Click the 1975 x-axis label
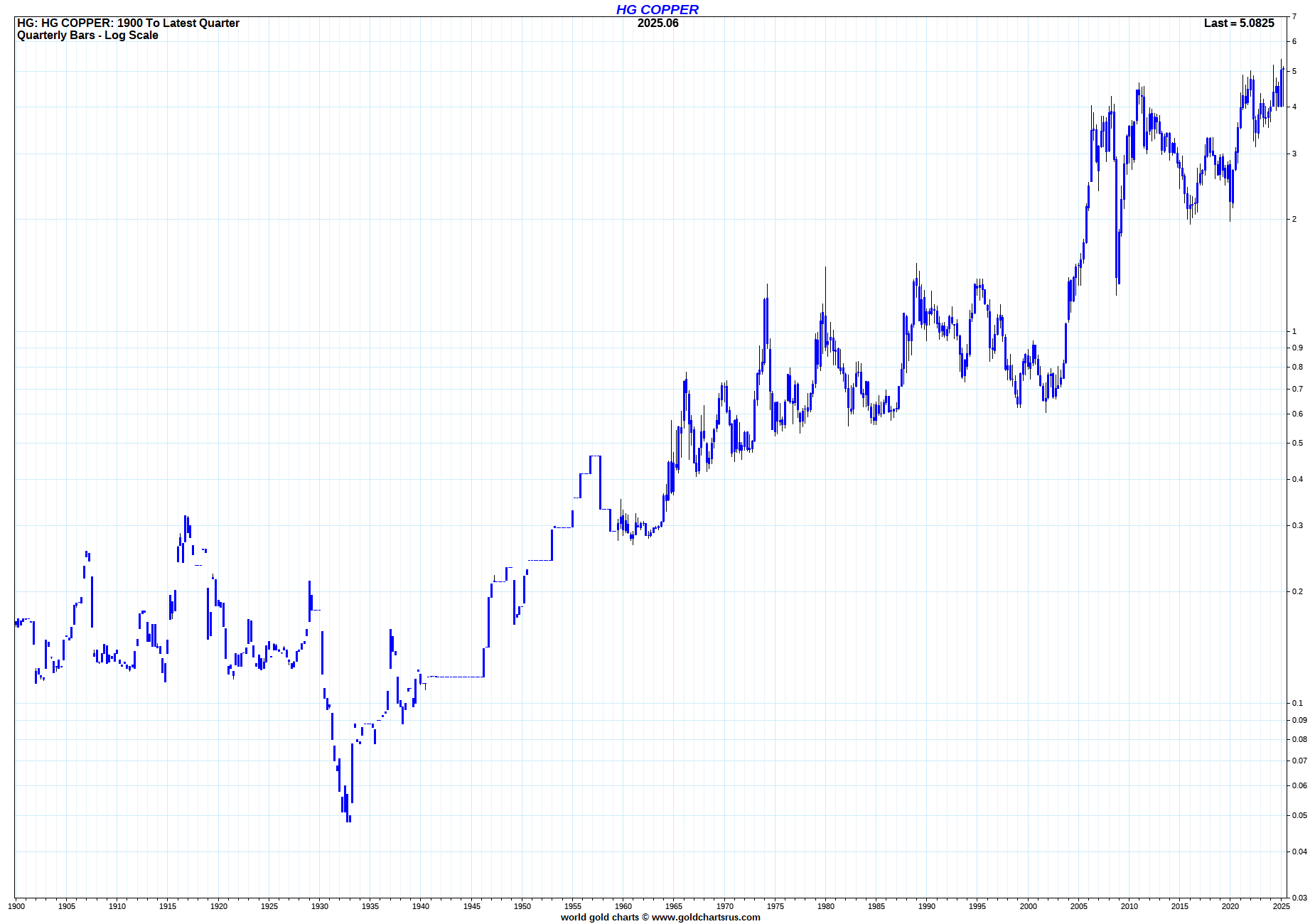The width and height of the screenshot is (1315, 924). point(775,906)
